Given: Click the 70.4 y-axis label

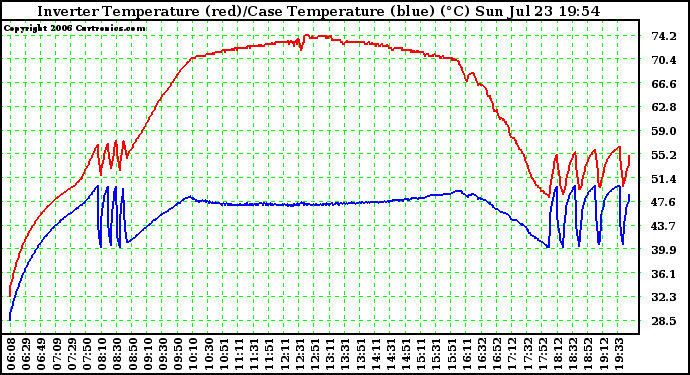Looking at the screenshot, I should click(x=664, y=60).
